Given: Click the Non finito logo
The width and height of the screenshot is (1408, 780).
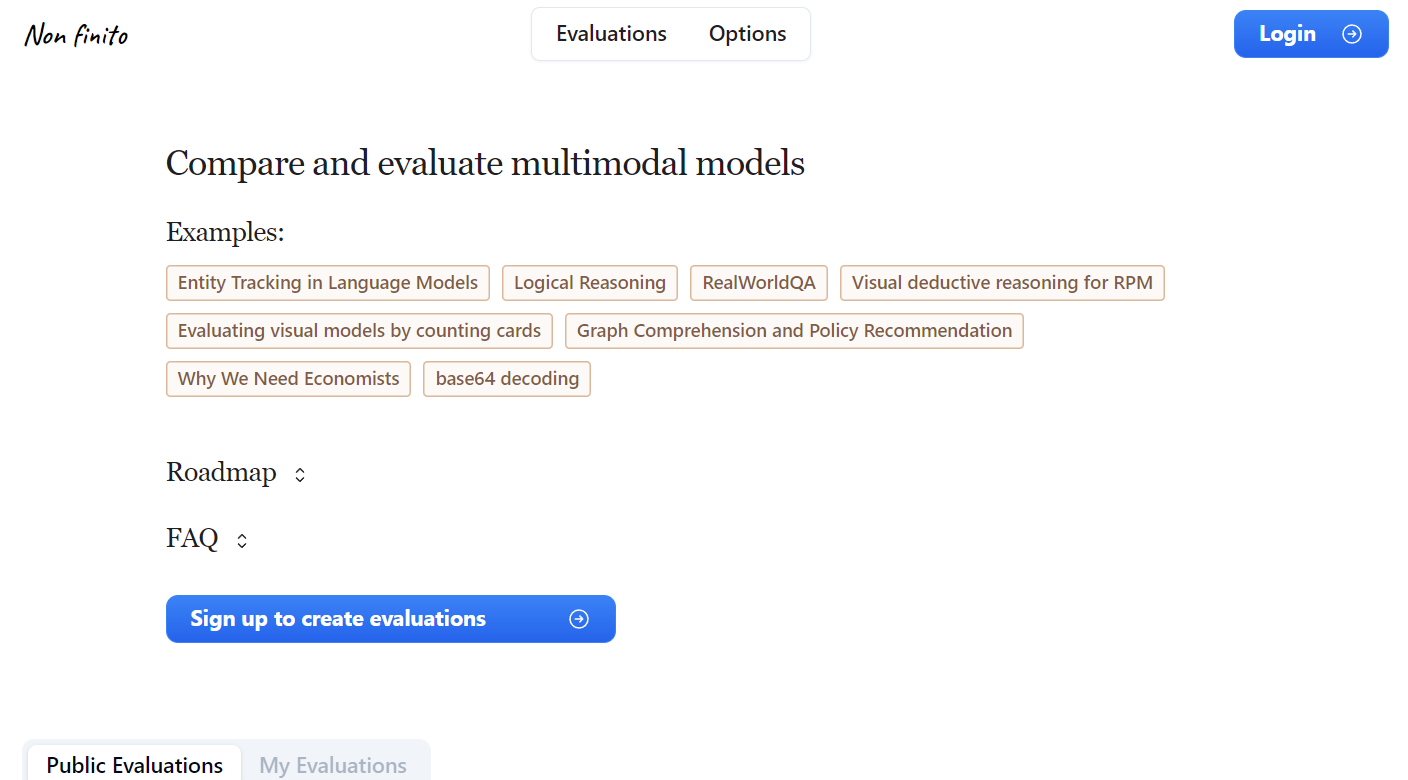Looking at the screenshot, I should tap(76, 33).
